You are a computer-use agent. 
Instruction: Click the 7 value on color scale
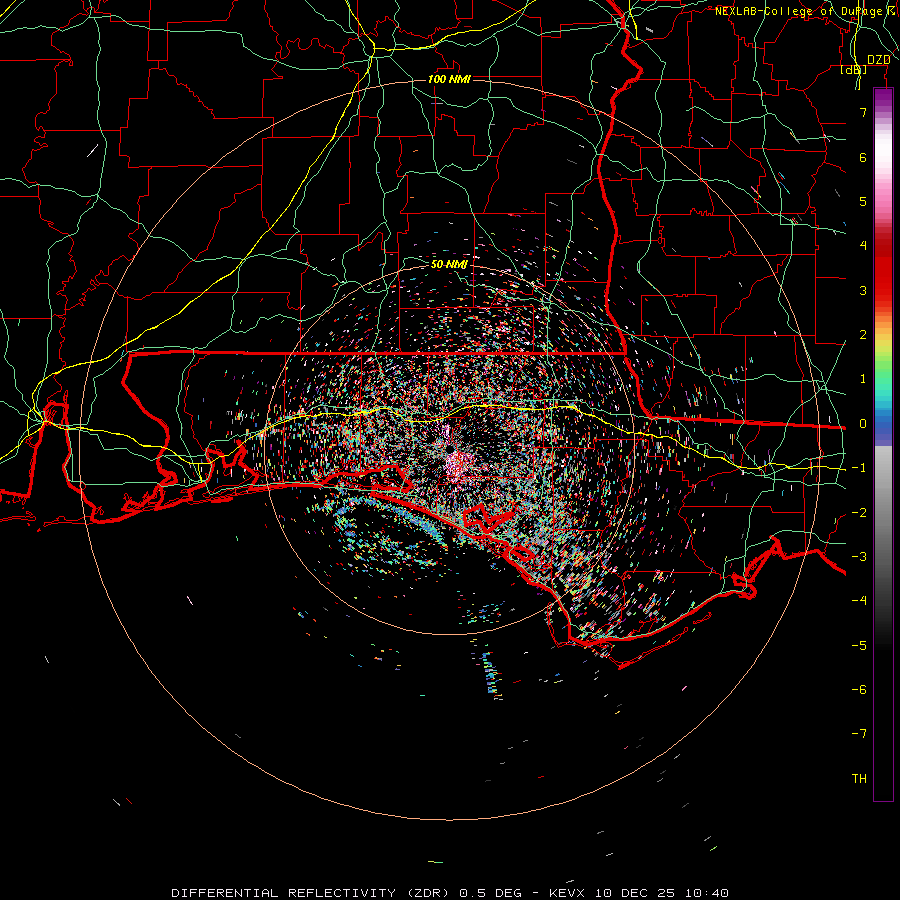coord(863,112)
